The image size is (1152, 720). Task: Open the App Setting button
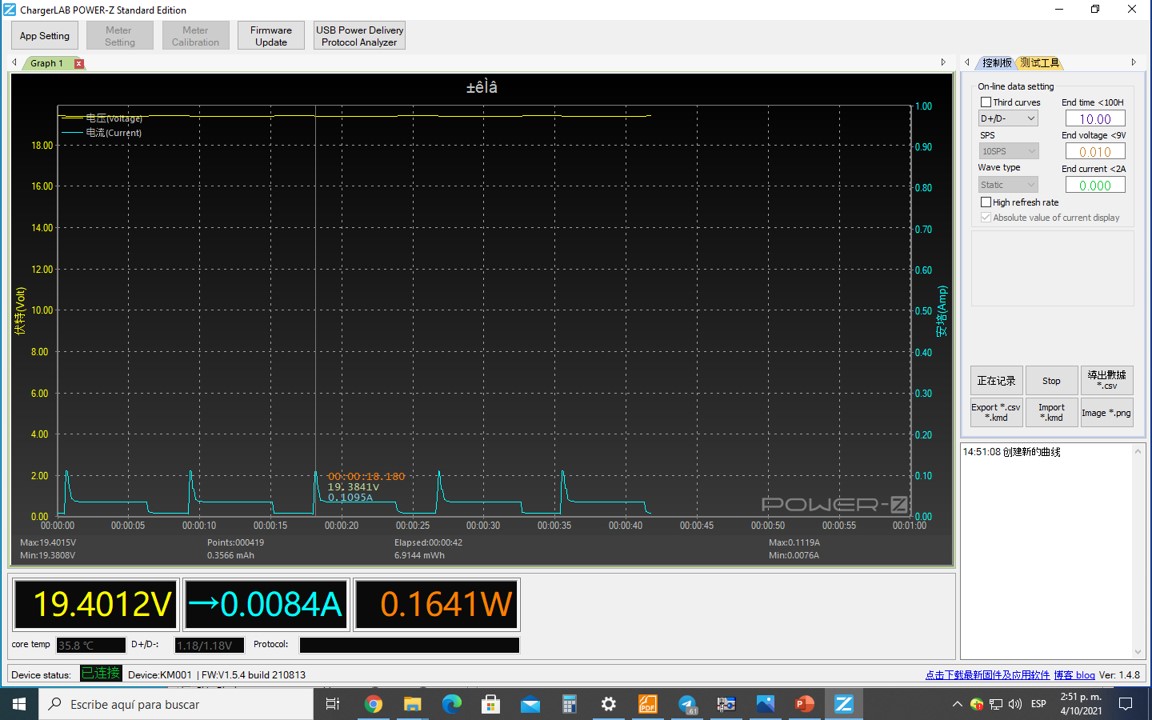click(x=44, y=35)
